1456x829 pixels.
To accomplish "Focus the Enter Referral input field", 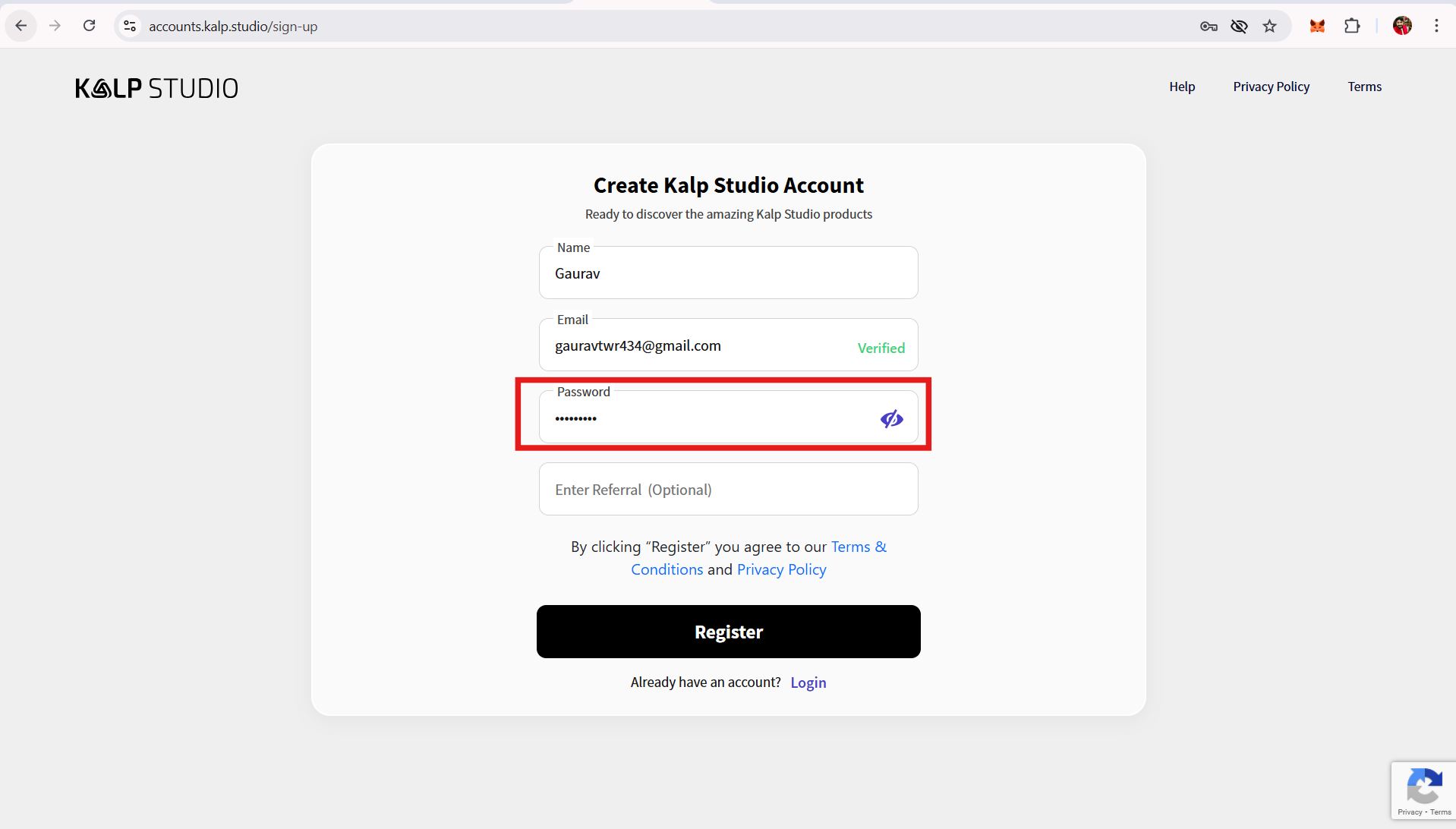I will click(728, 490).
